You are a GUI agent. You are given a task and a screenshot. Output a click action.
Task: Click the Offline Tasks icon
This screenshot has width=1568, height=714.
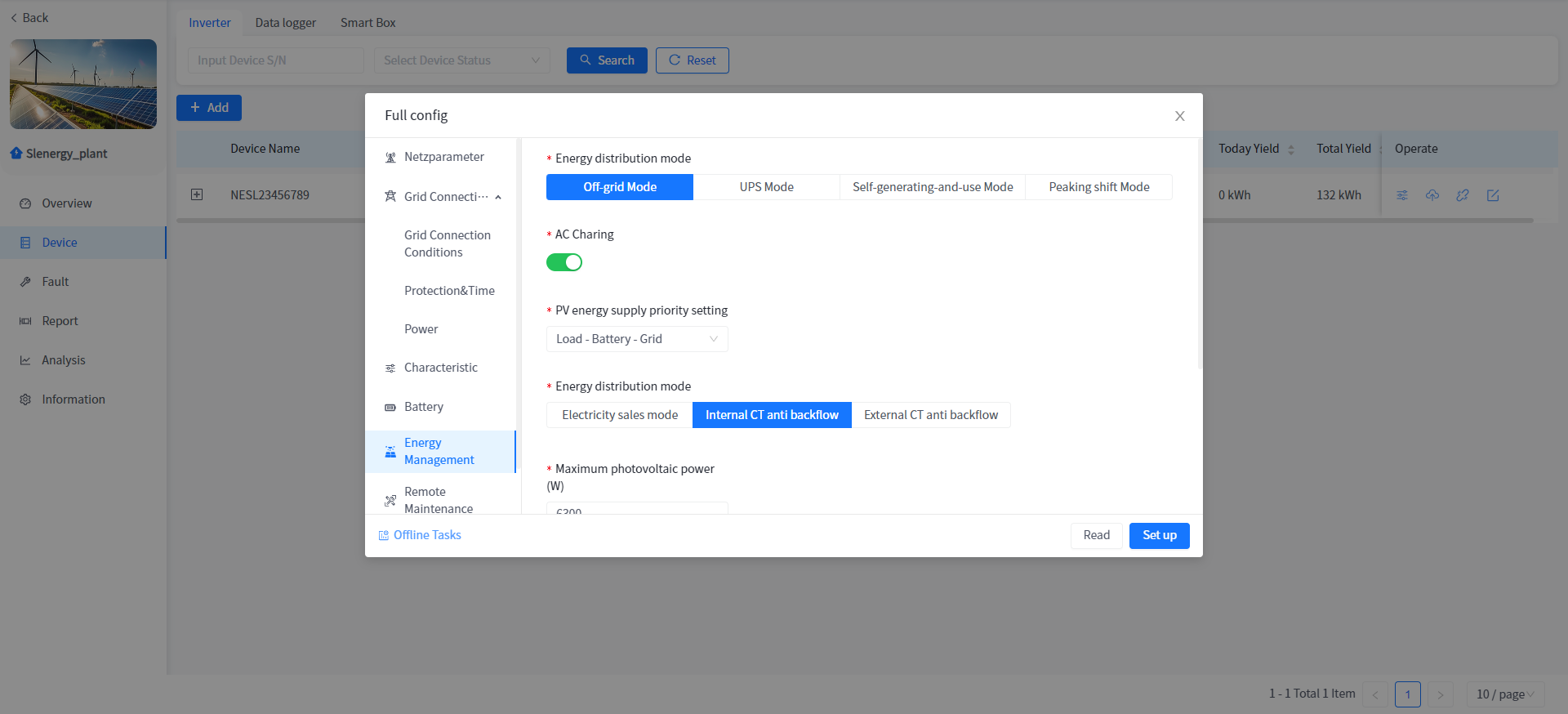pyautogui.click(x=384, y=536)
